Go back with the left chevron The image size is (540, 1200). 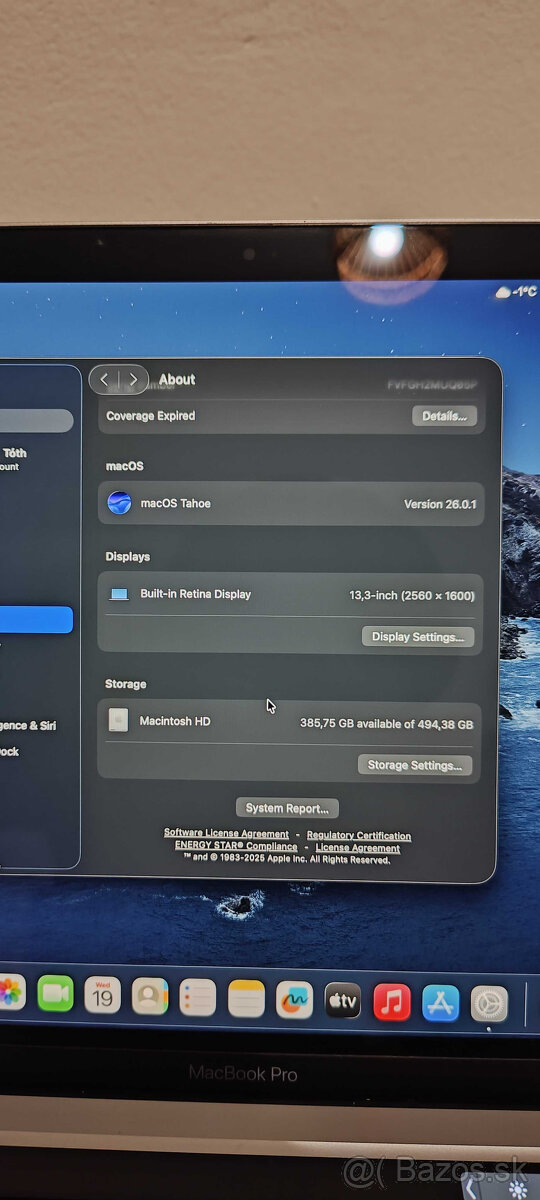(105, 380)
